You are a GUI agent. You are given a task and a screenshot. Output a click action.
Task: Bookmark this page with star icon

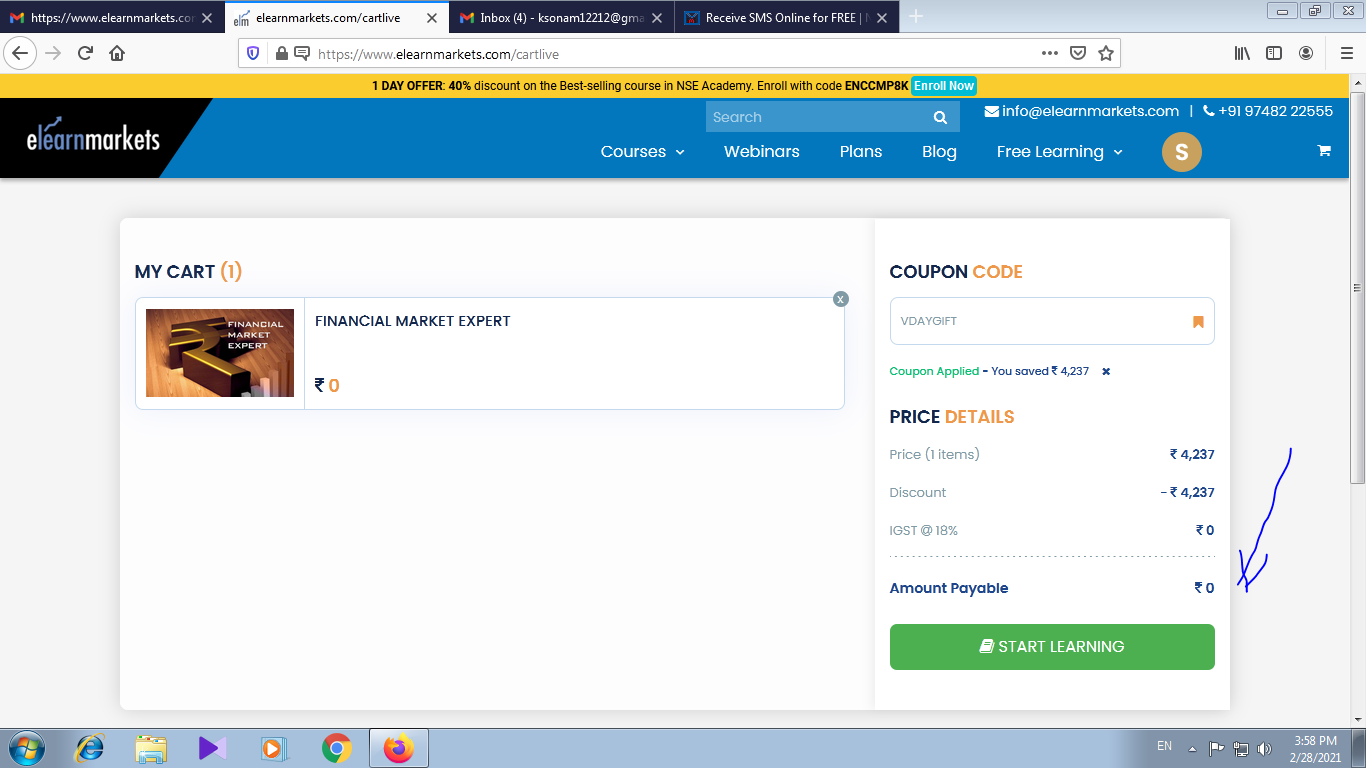tap(1106, 53)
